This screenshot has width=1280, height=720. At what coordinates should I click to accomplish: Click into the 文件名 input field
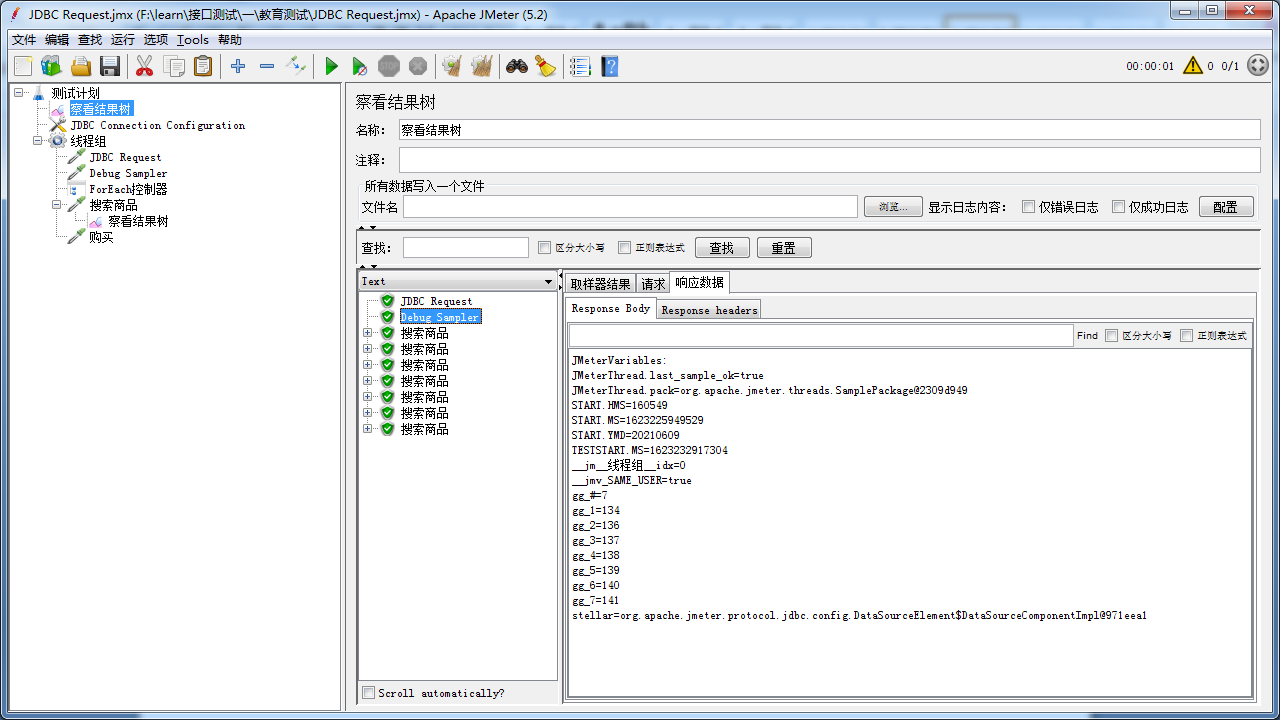(x=630, y=207)
